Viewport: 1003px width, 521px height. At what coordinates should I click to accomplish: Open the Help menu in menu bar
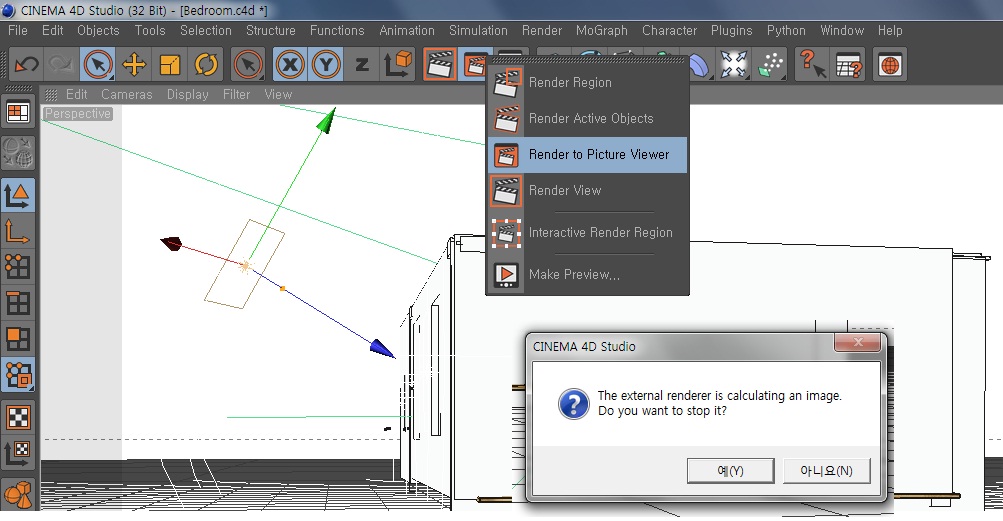tap(890, 31)
